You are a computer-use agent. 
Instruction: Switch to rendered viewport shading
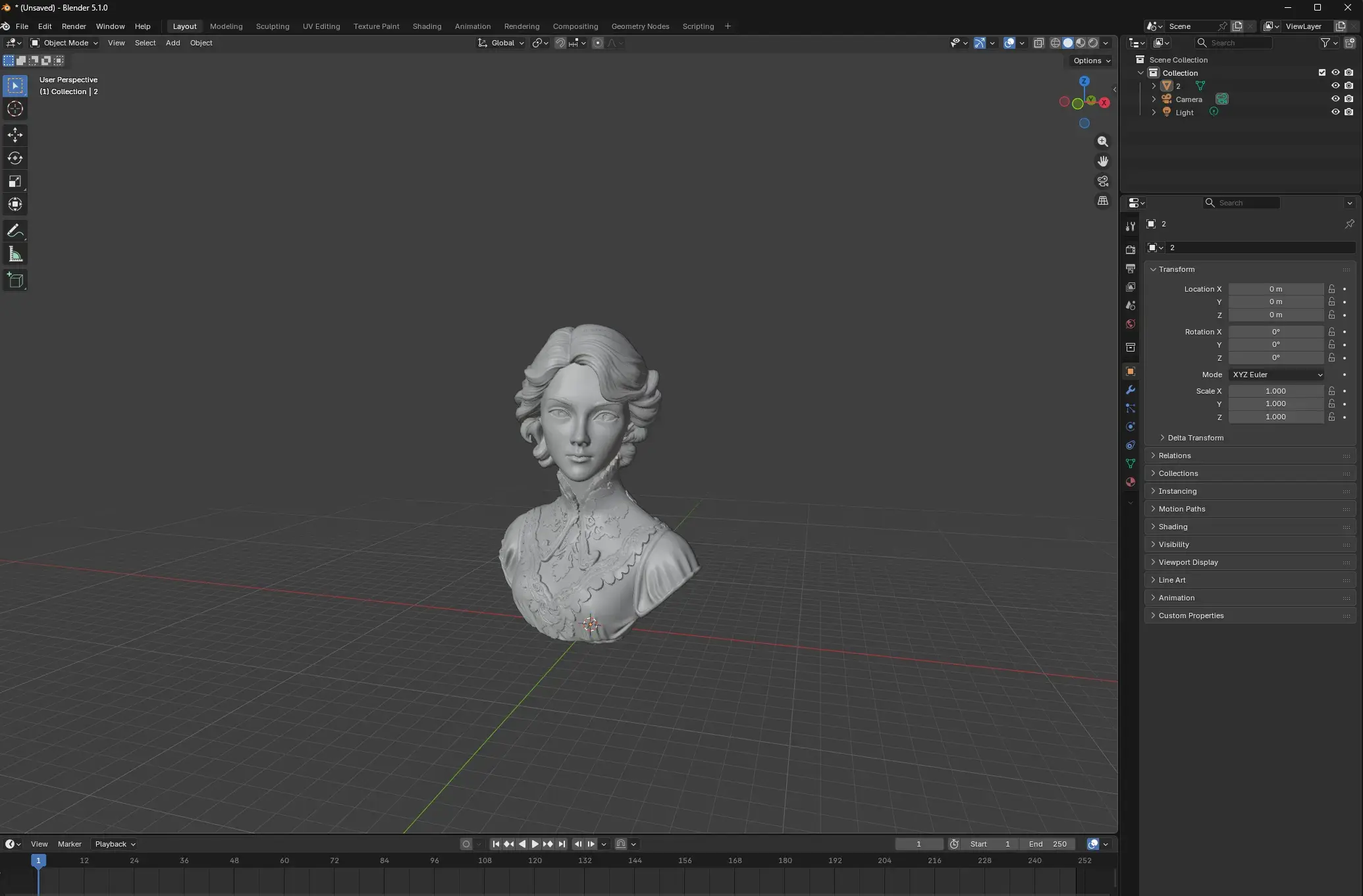[1093, 43]
